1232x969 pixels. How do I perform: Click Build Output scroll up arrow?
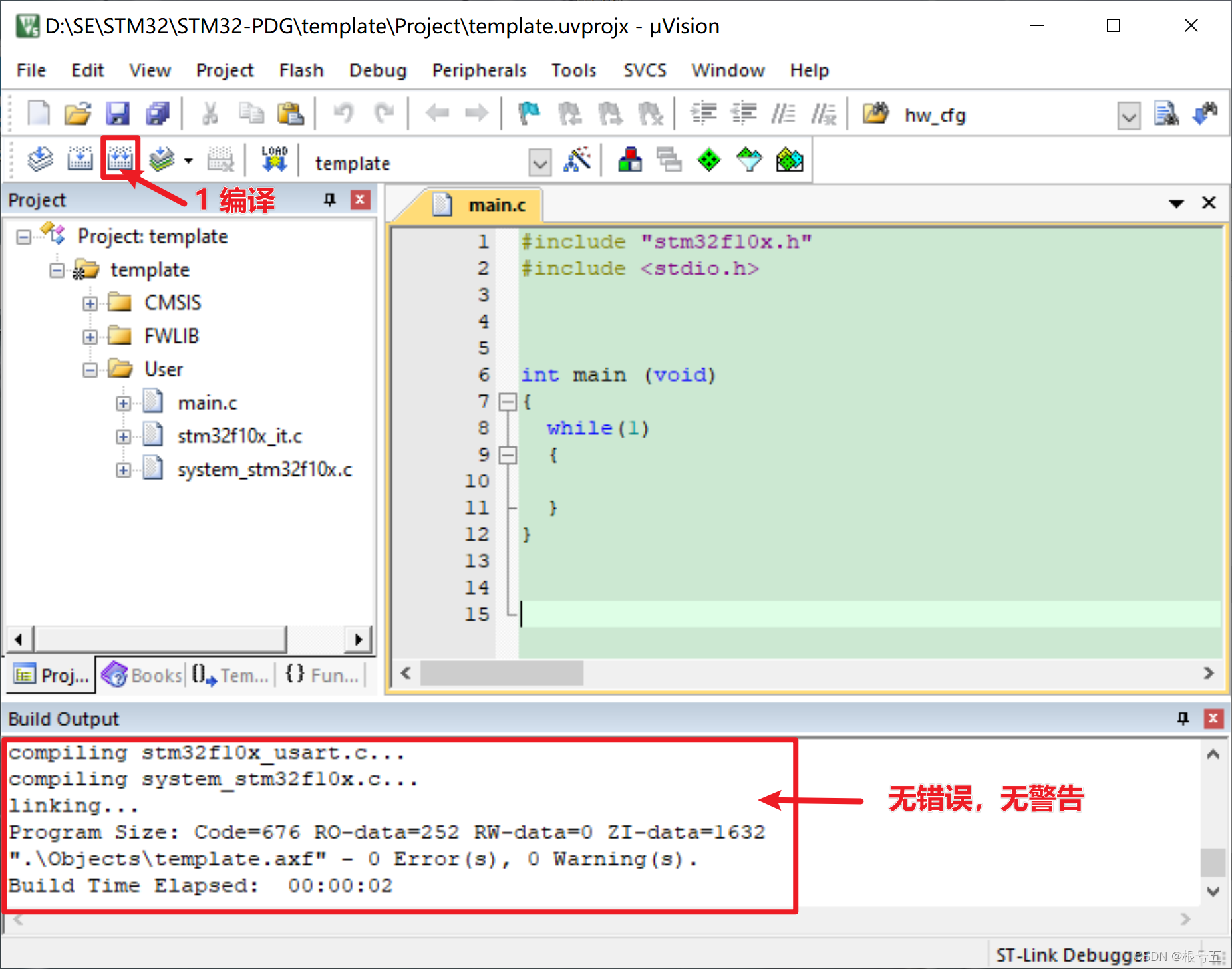pos(1213,754)
